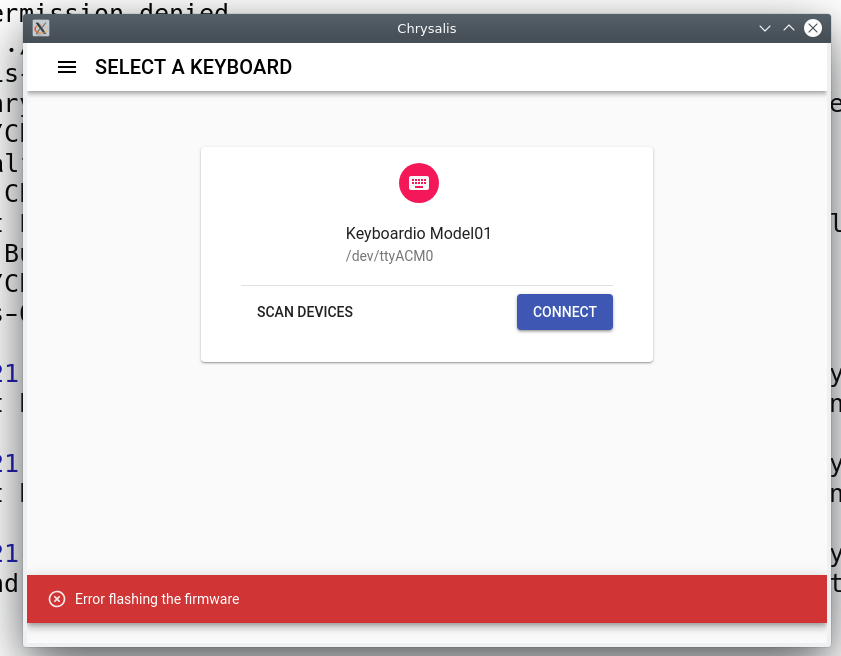Click the error X icon in red banner
This screenshot has height=656, width=841.
point(57,599)
